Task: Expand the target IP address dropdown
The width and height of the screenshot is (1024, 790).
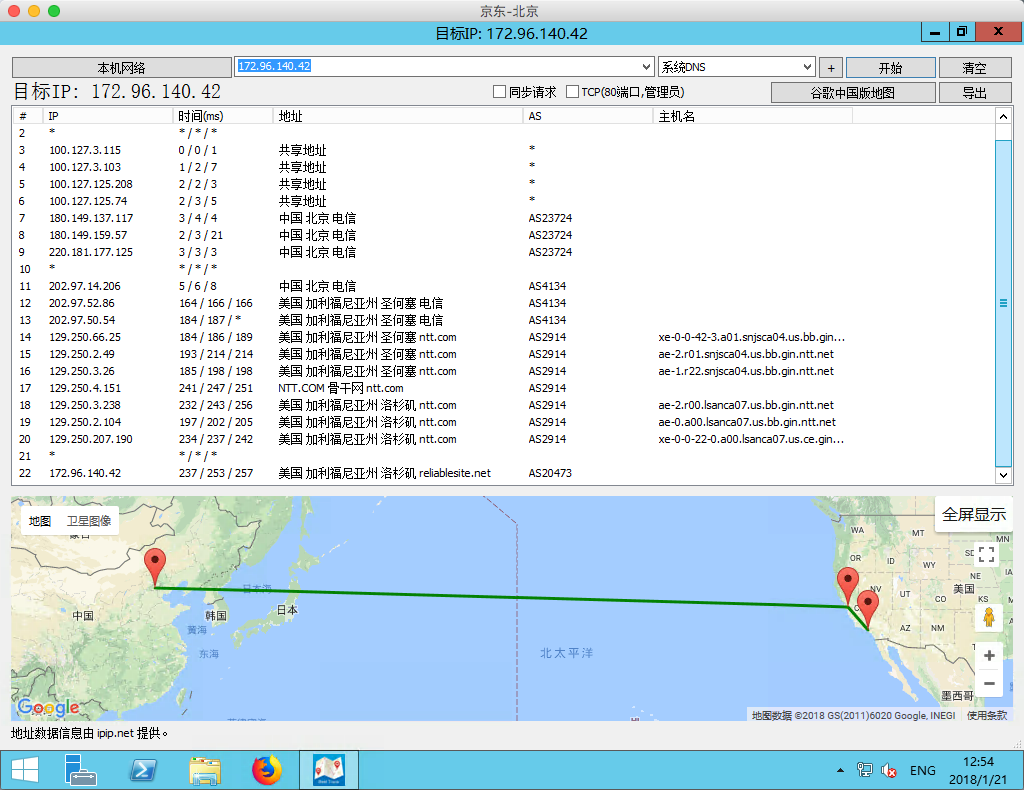Action: 646,67
